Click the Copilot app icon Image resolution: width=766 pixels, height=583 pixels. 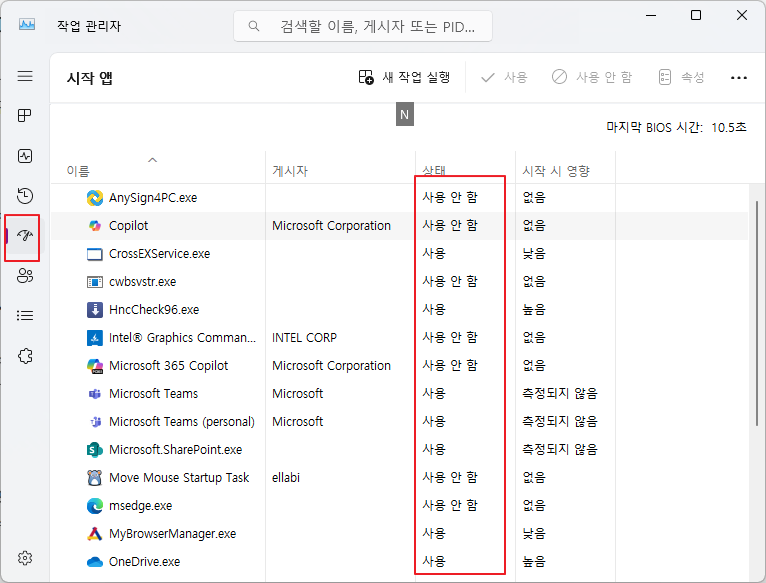pos(95,226)
